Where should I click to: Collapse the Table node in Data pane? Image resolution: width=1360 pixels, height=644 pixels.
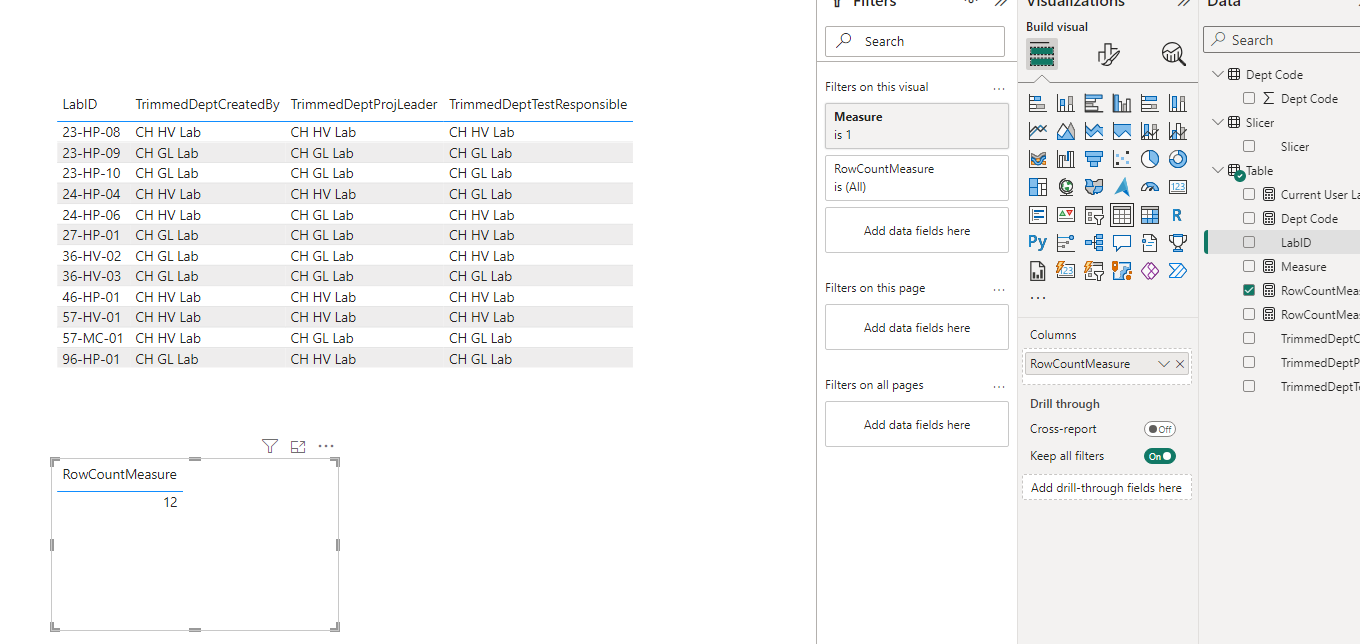1217,170
